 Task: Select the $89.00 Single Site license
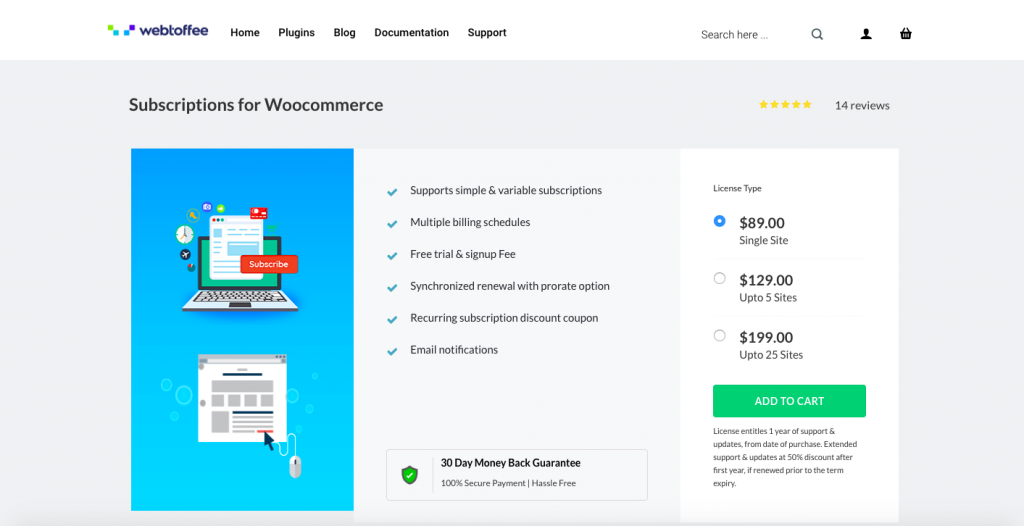pyautogui.click(x=720, y=221)
